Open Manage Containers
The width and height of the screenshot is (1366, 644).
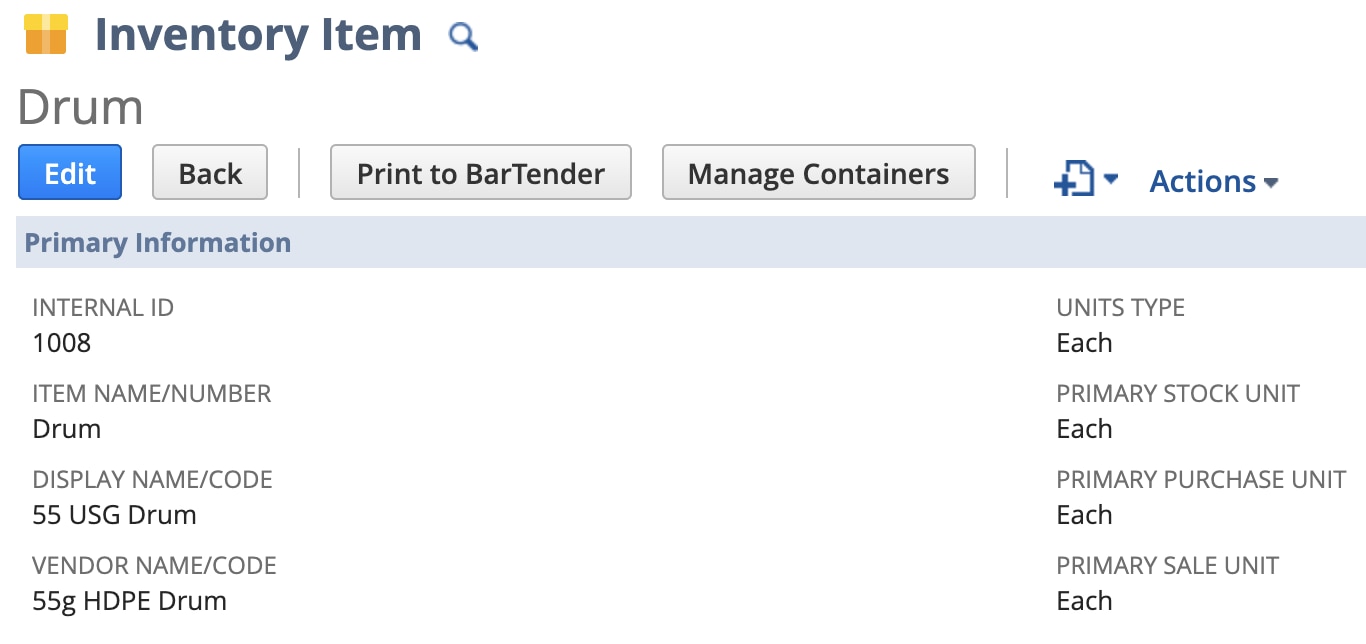818,173
